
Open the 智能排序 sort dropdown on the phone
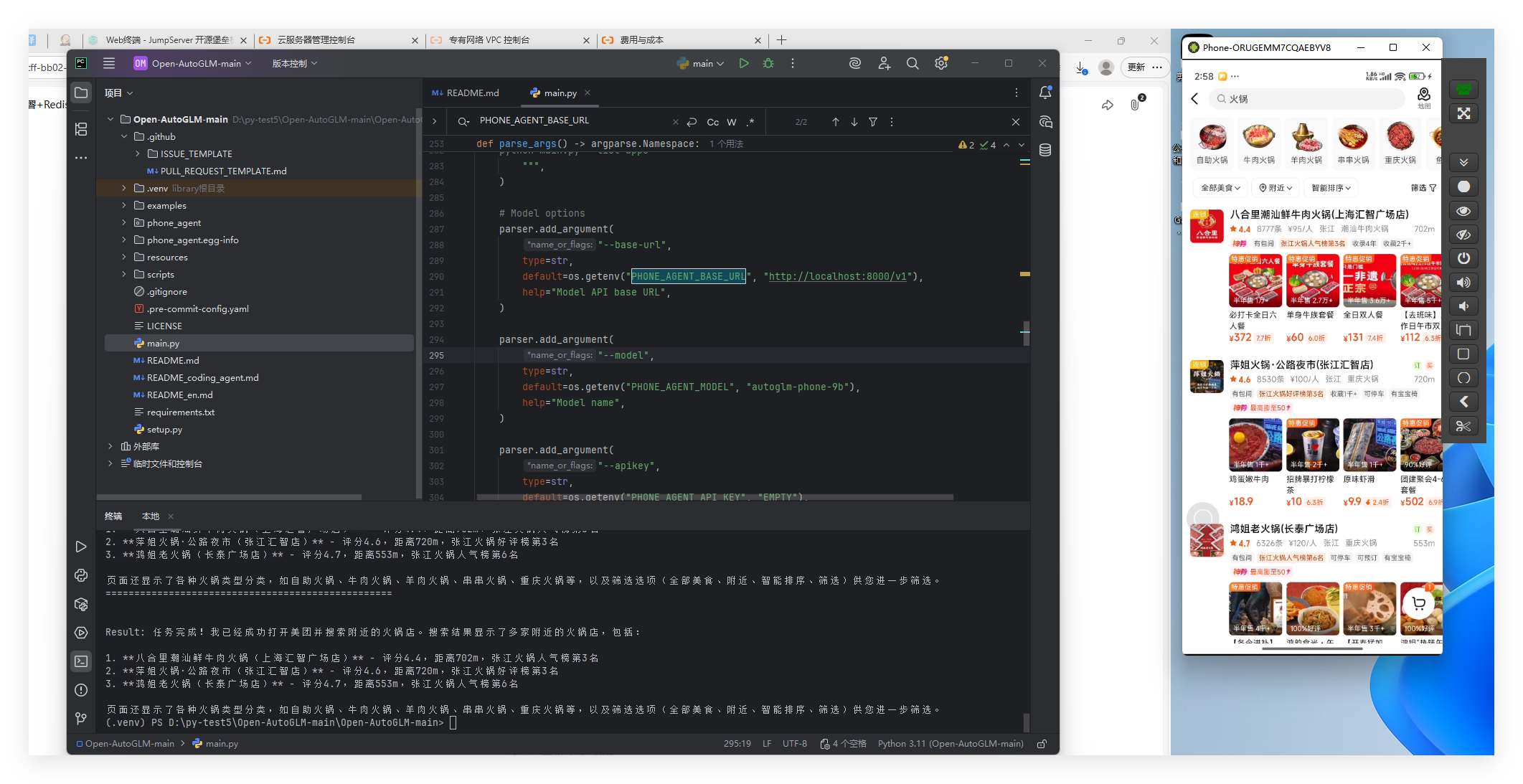pos(1331,188)
